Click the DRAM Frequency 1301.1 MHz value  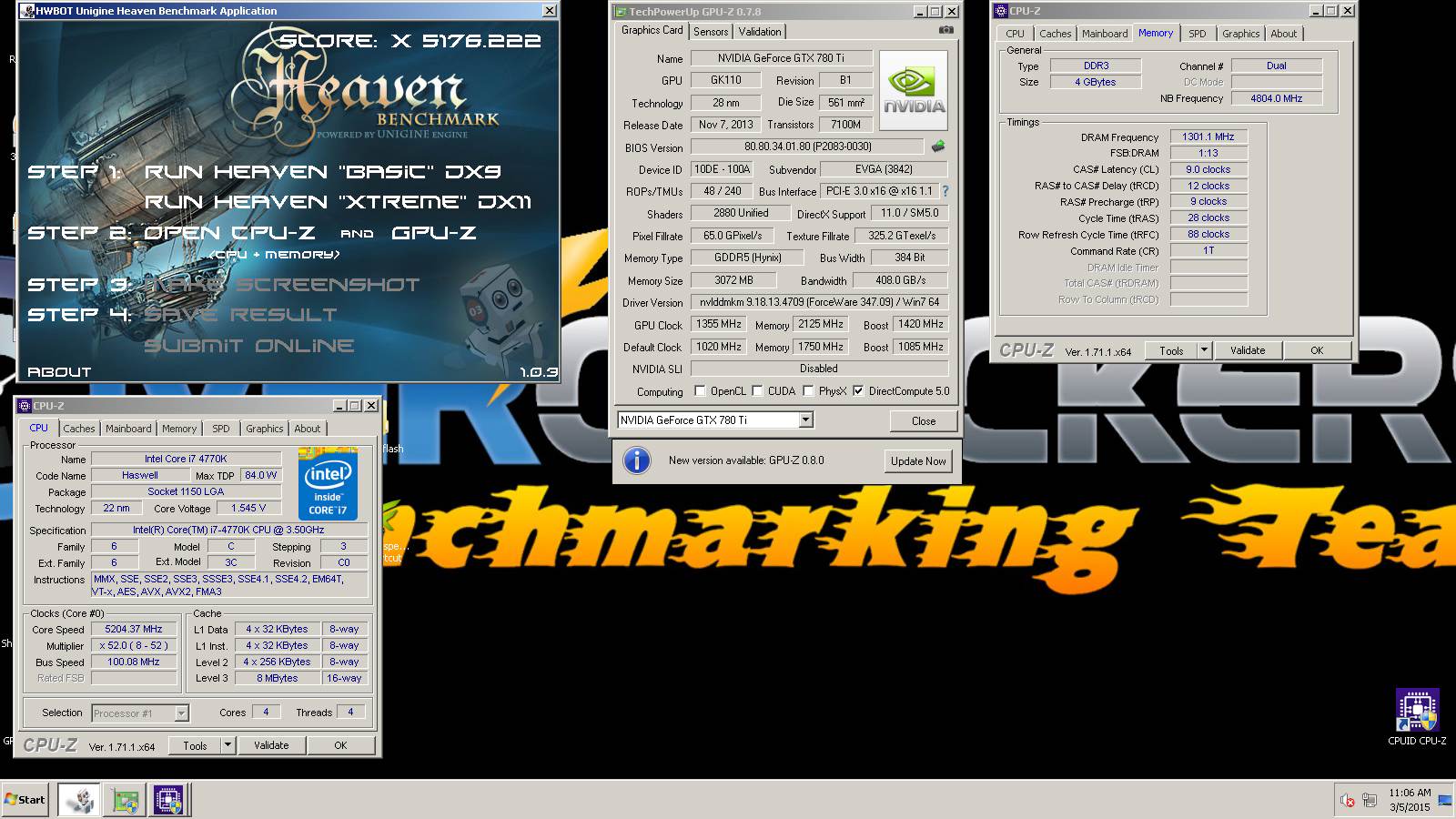tap(1208, 136)
